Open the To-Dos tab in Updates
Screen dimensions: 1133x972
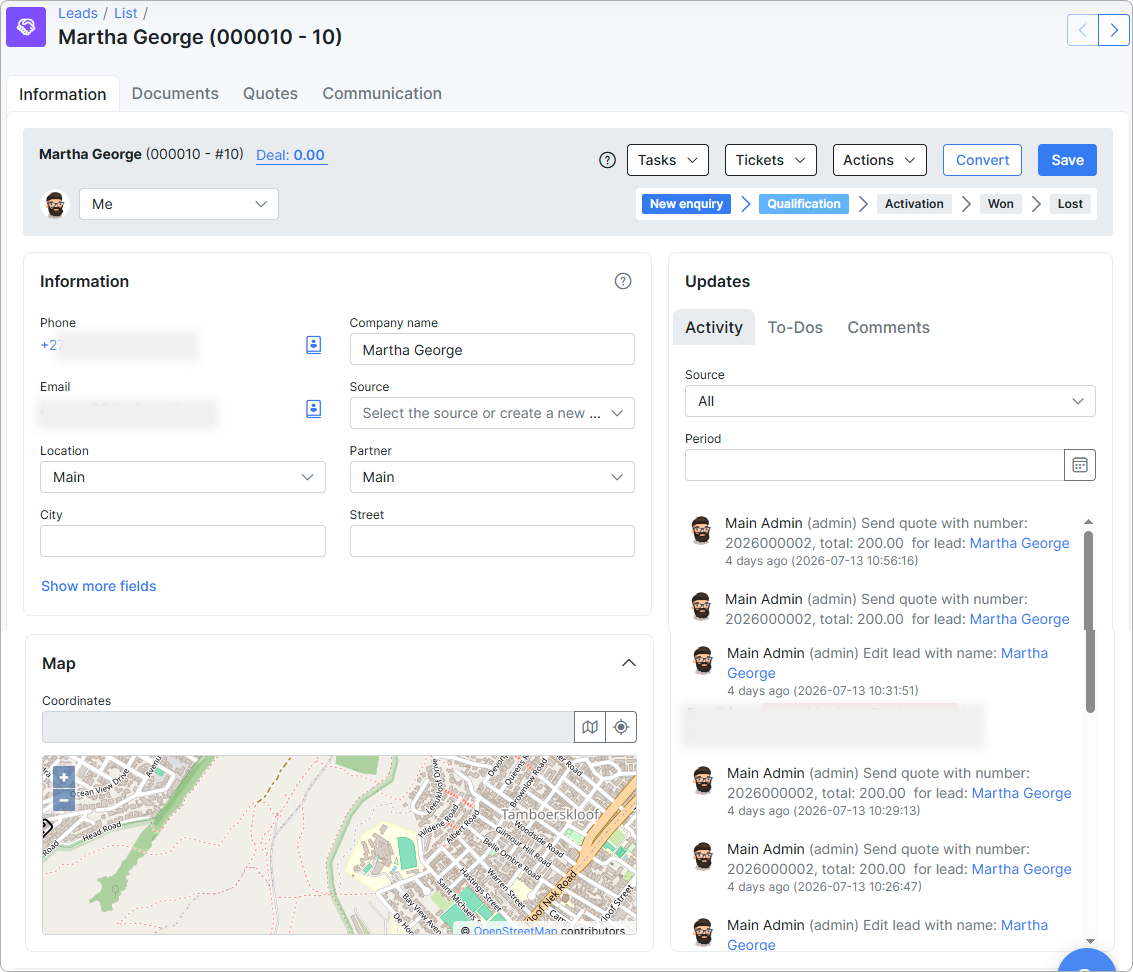795,327
